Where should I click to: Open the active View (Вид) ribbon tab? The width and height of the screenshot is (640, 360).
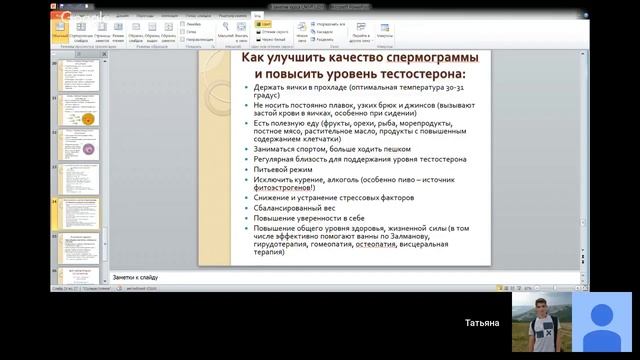tap(257, 16)
